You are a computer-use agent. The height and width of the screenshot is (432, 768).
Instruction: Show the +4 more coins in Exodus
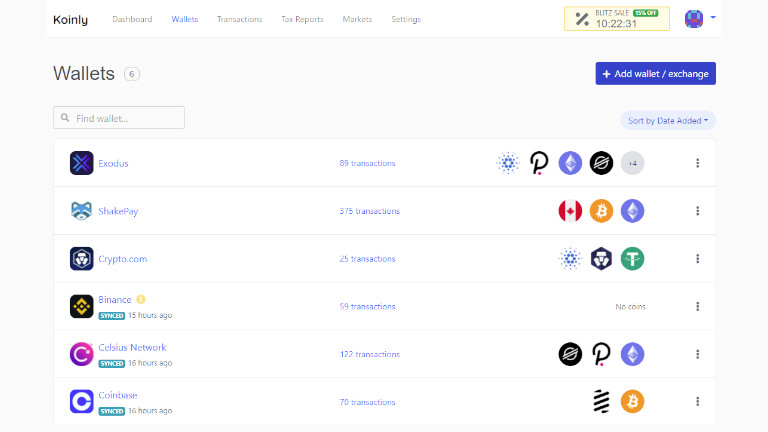click(632, 163)
